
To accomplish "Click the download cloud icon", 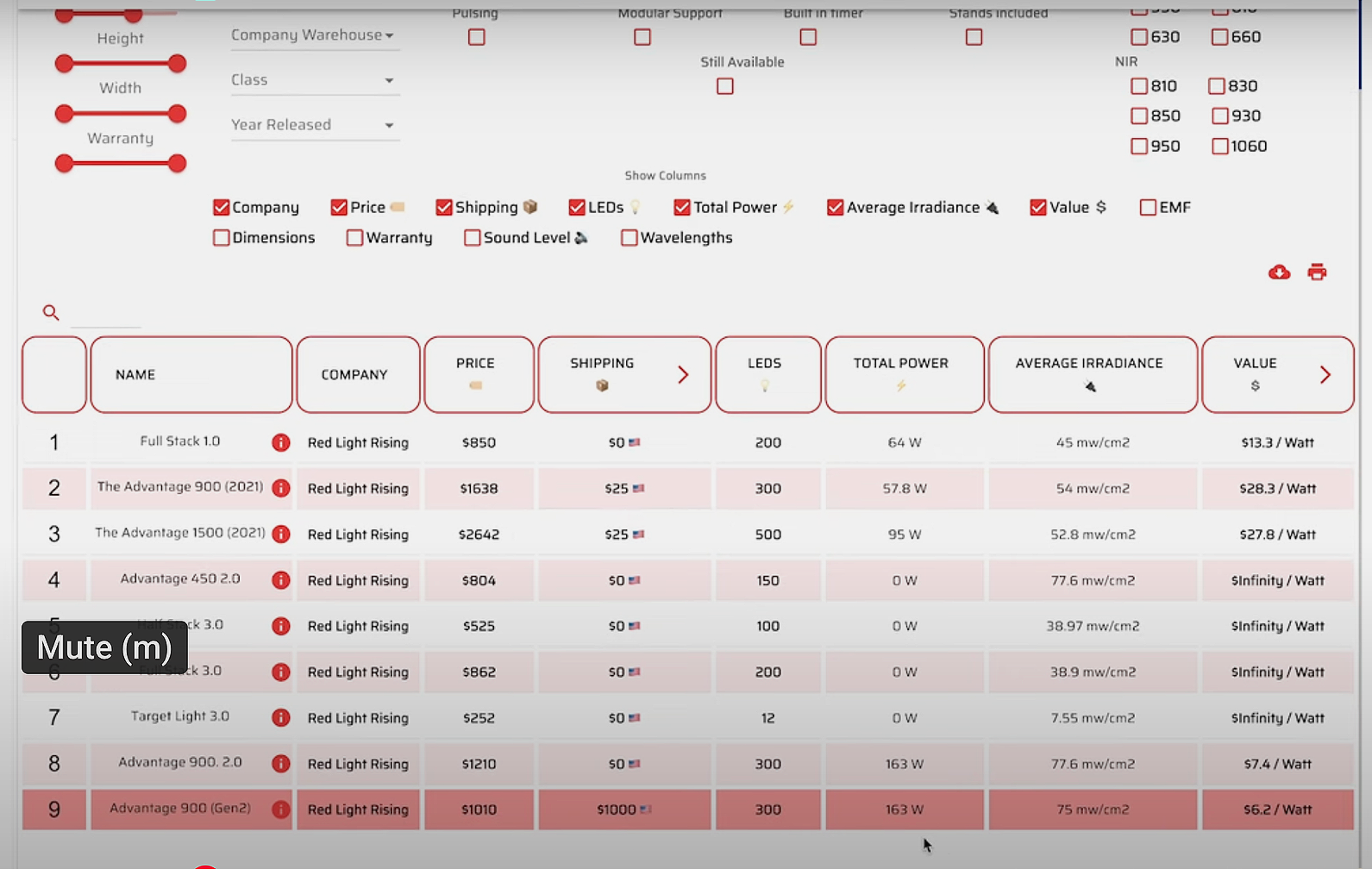I will click(1279, 272).
